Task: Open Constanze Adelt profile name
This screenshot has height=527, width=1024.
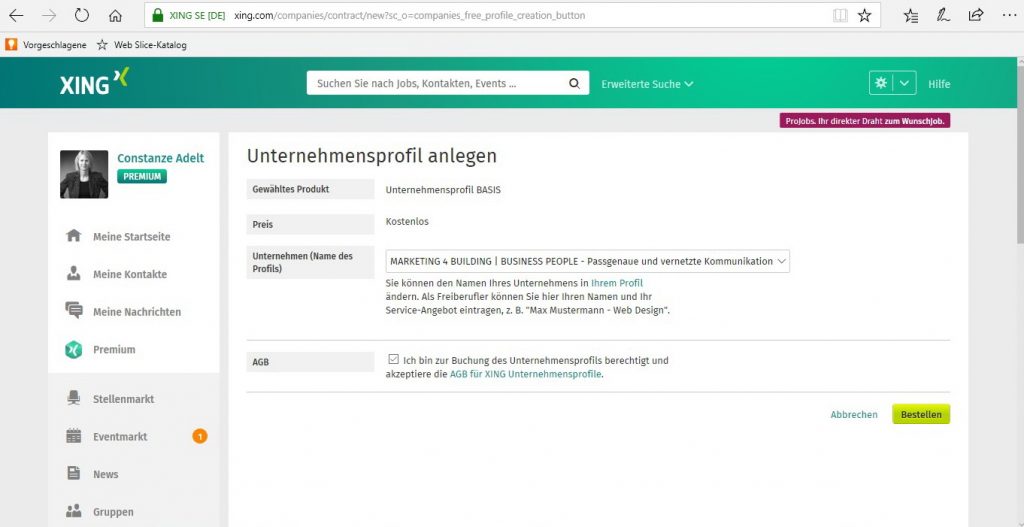Action: [x=161, y=158]
